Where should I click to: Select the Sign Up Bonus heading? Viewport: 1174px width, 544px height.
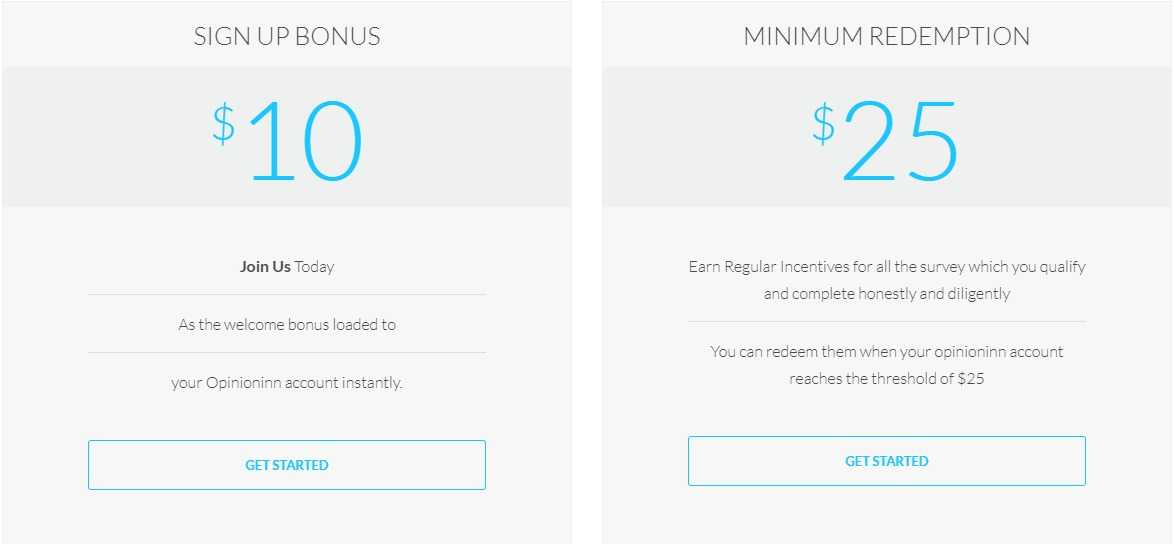point(287,37)
